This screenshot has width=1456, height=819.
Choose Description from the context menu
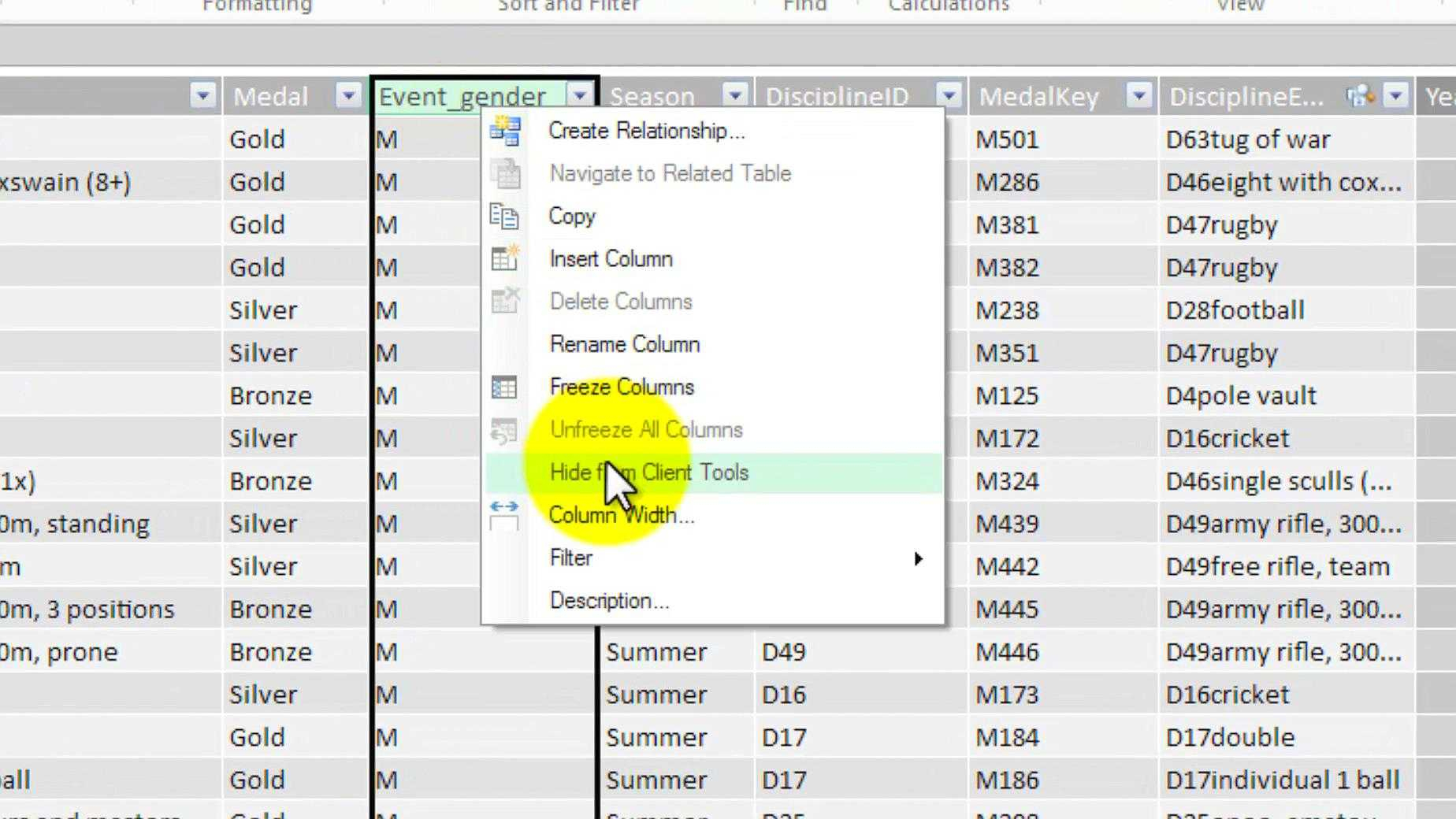(x=609, y=601)
